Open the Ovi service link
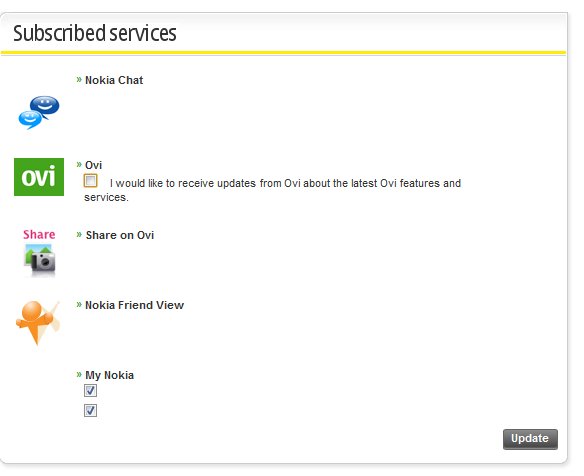 tap(93, 165)
